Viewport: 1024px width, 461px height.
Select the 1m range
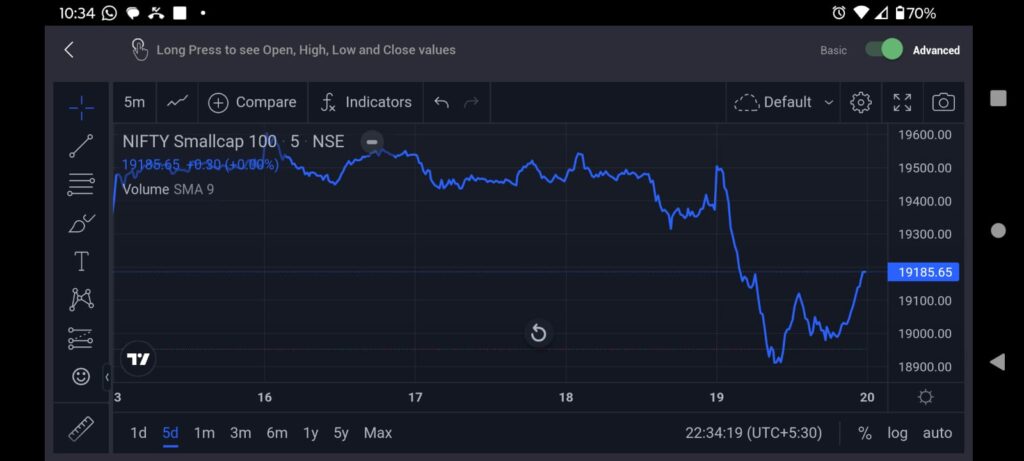tap(204, 433)
